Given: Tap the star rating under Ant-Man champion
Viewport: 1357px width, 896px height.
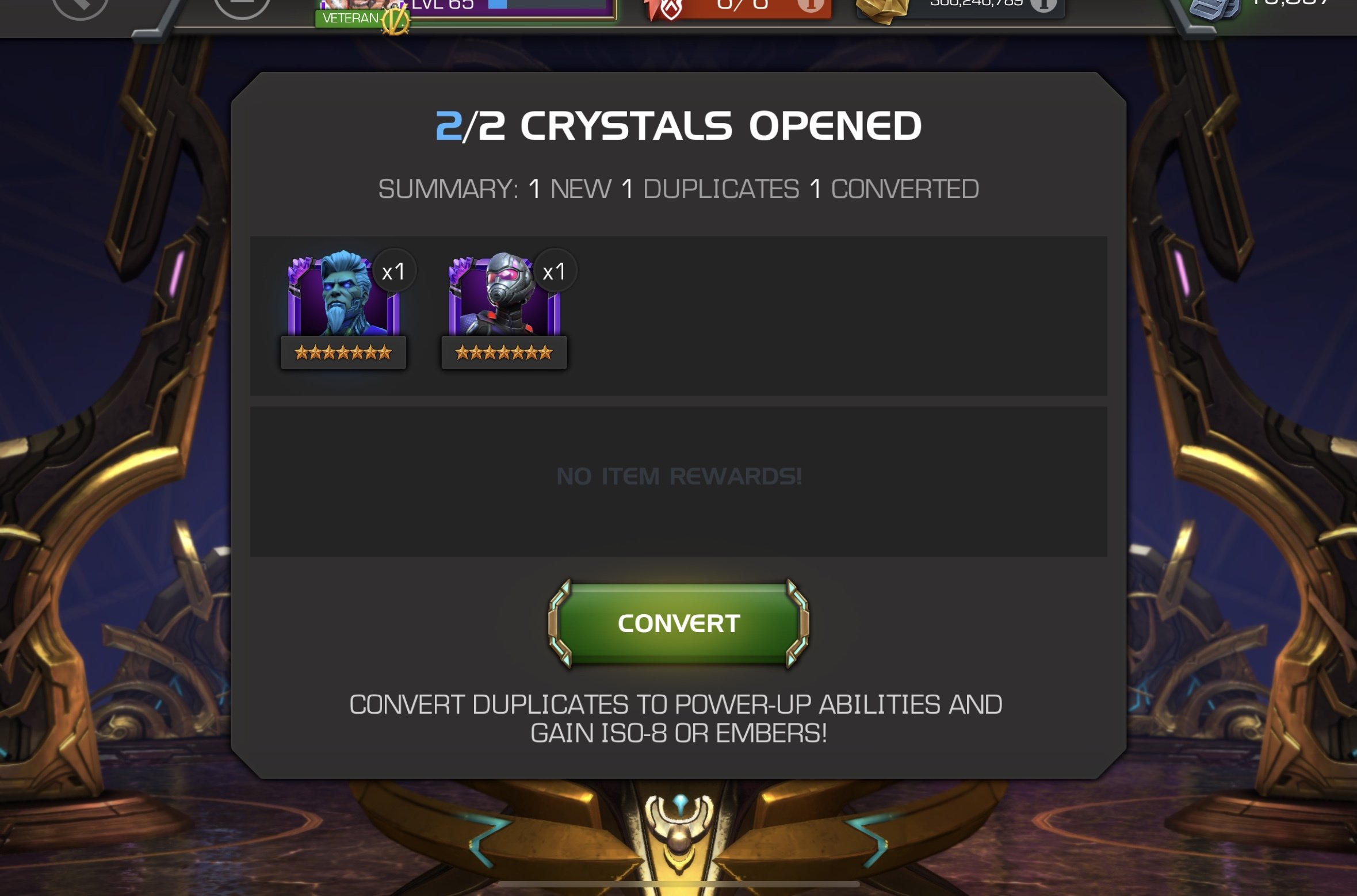Looking at the screenshot, I should (x=504, y=353).
